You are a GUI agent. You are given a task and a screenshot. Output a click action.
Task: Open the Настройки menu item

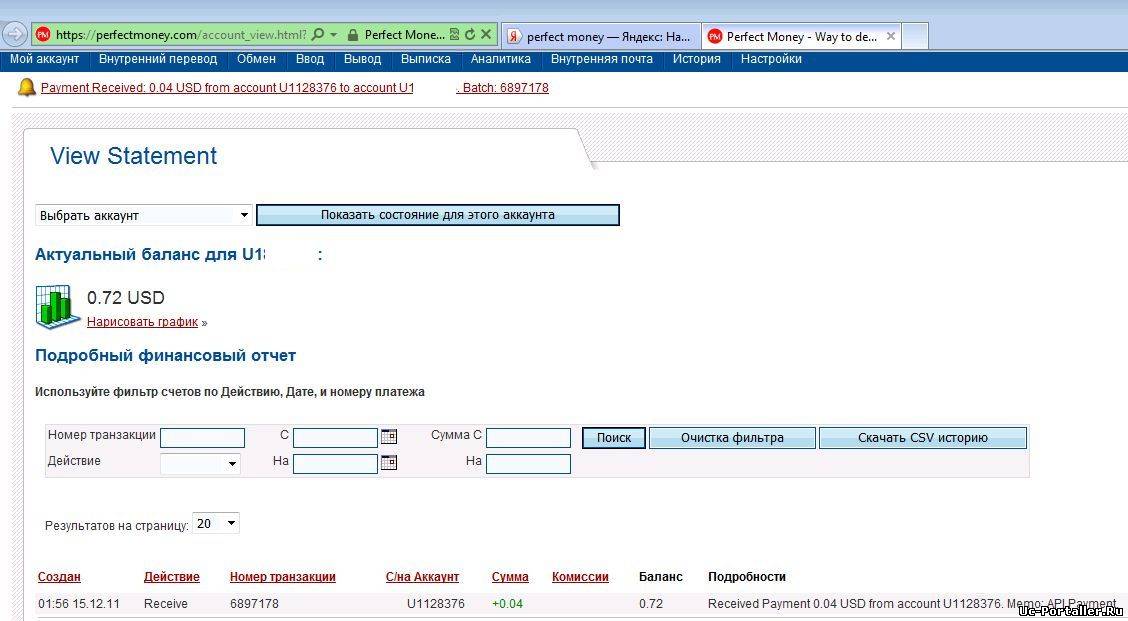tap(771, 59)
